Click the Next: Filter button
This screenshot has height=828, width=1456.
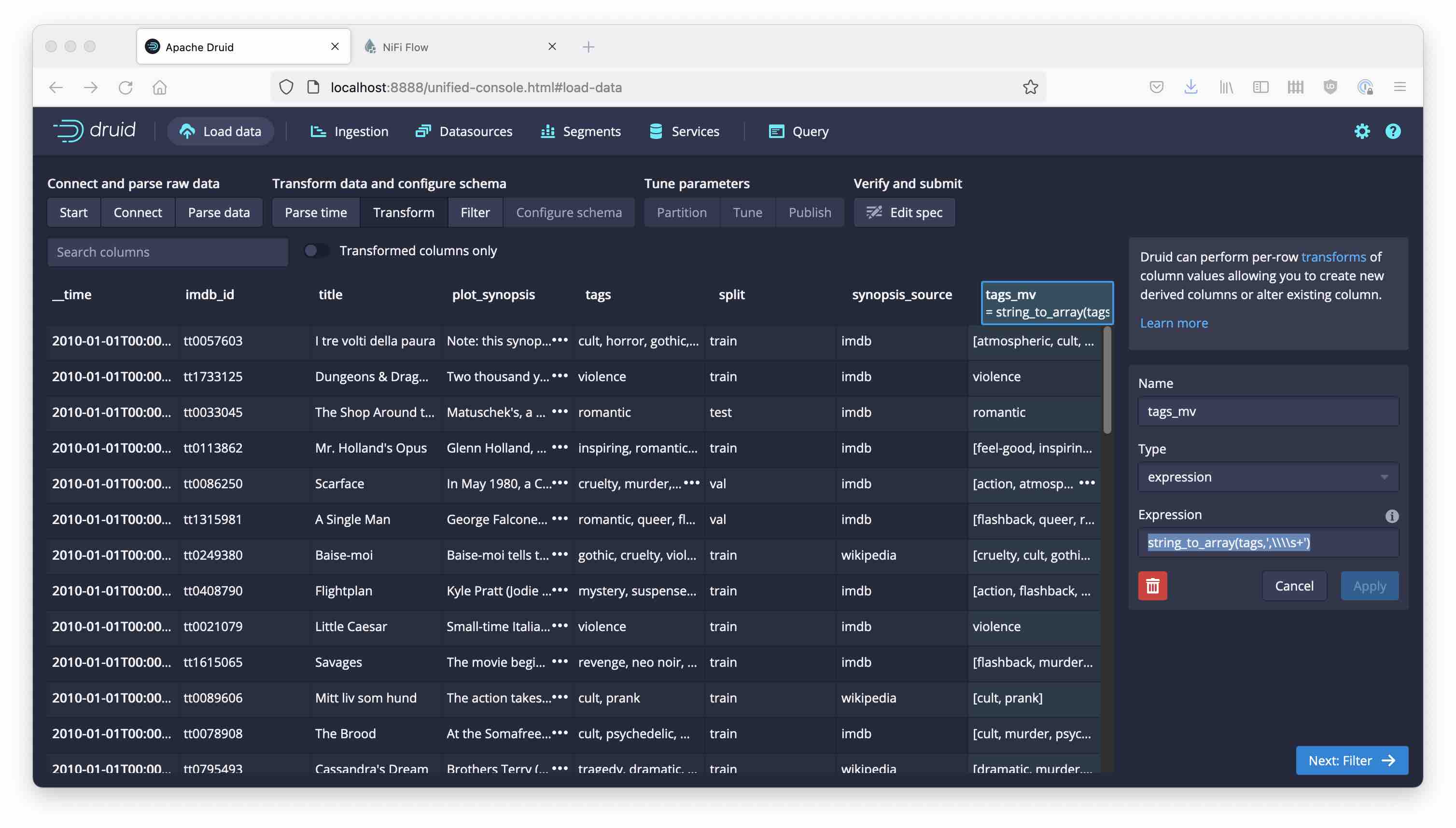coord(1351,760)
